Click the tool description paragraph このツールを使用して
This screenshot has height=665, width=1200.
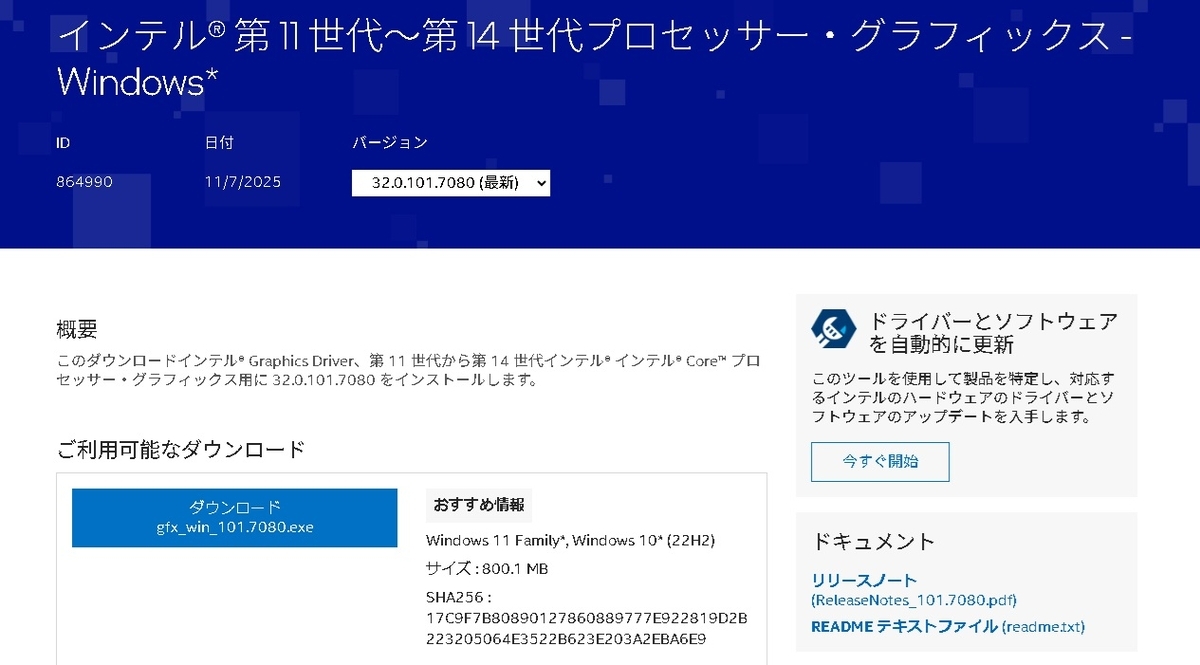pyautogui.click(x=963, y=398)
